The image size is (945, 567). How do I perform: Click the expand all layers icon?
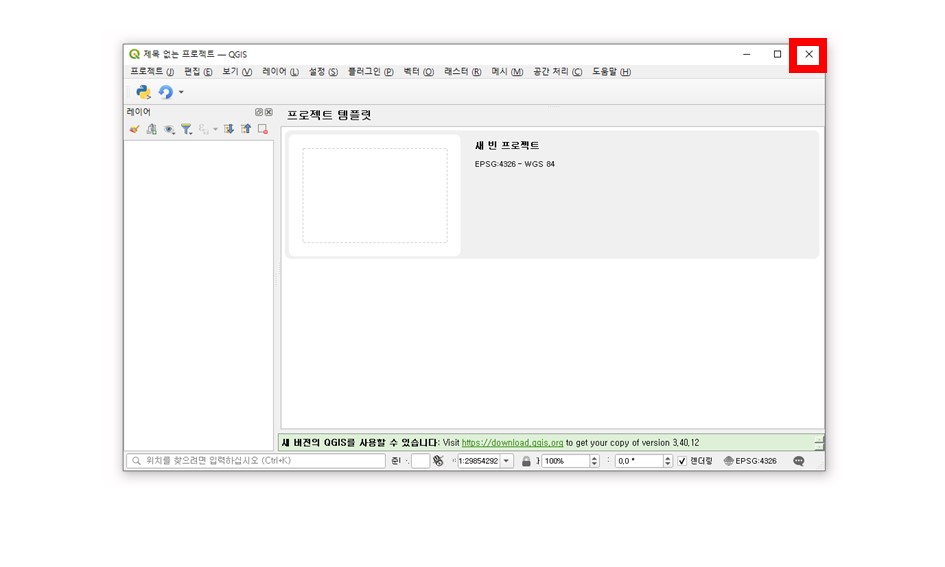[229, 129]
